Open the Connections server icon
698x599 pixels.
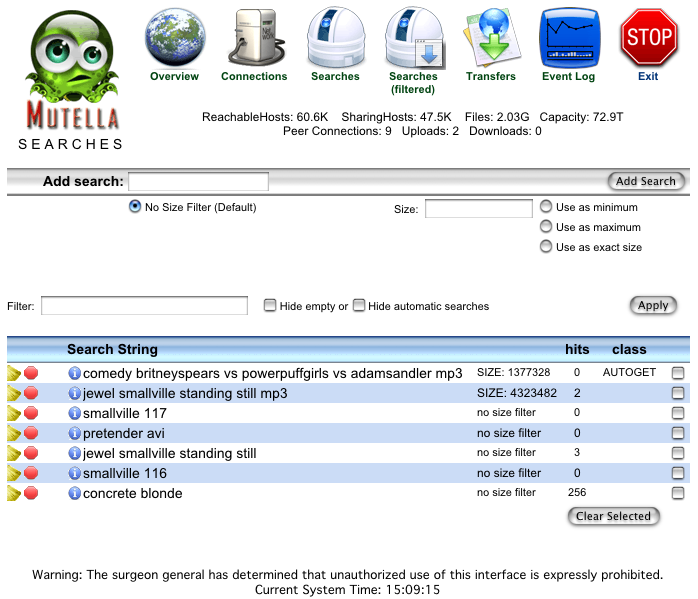253,36
